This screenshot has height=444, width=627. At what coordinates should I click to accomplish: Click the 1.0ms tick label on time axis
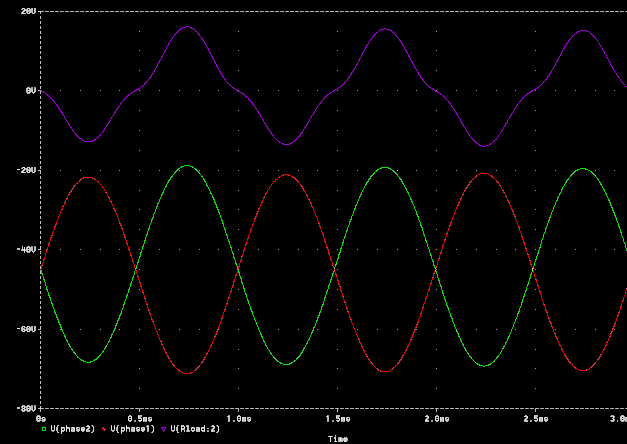pyautogui.click(x=238, y=417)
